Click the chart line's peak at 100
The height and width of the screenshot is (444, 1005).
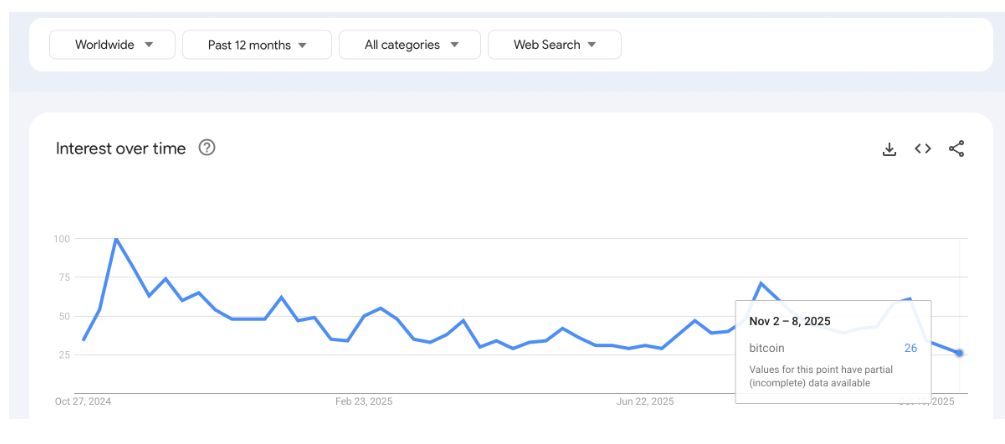(116, 239)
